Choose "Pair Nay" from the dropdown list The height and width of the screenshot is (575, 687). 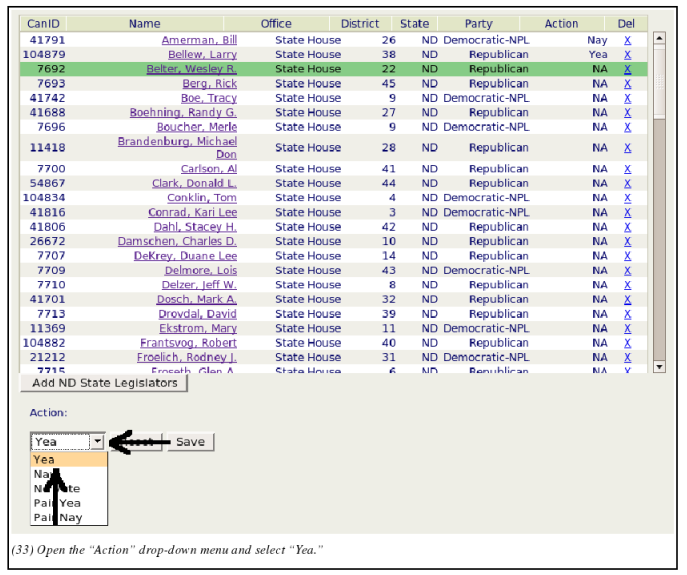click(x=57, y=517)
